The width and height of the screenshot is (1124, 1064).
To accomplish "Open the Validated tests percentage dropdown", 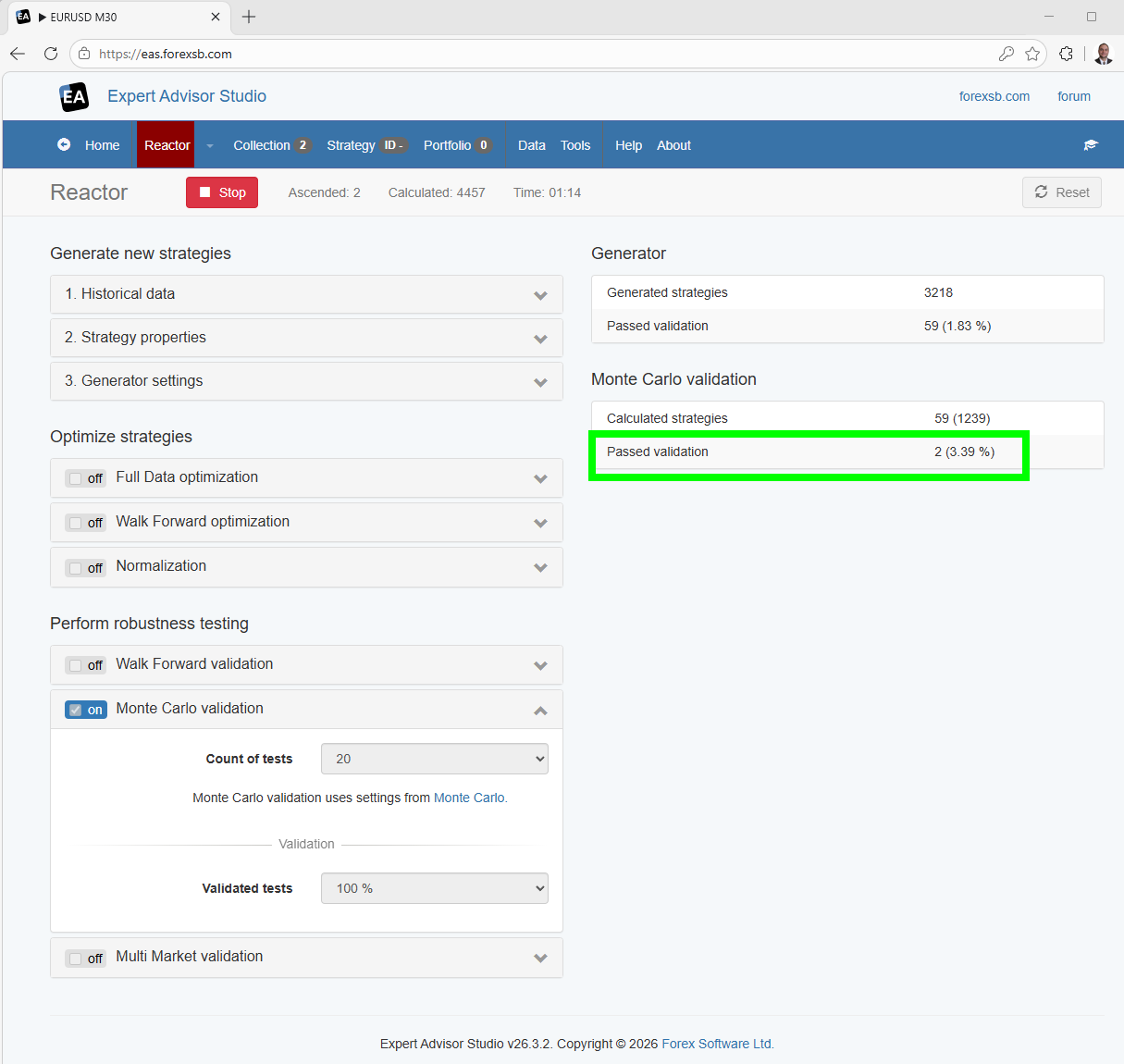I will (x=434, y=888).
